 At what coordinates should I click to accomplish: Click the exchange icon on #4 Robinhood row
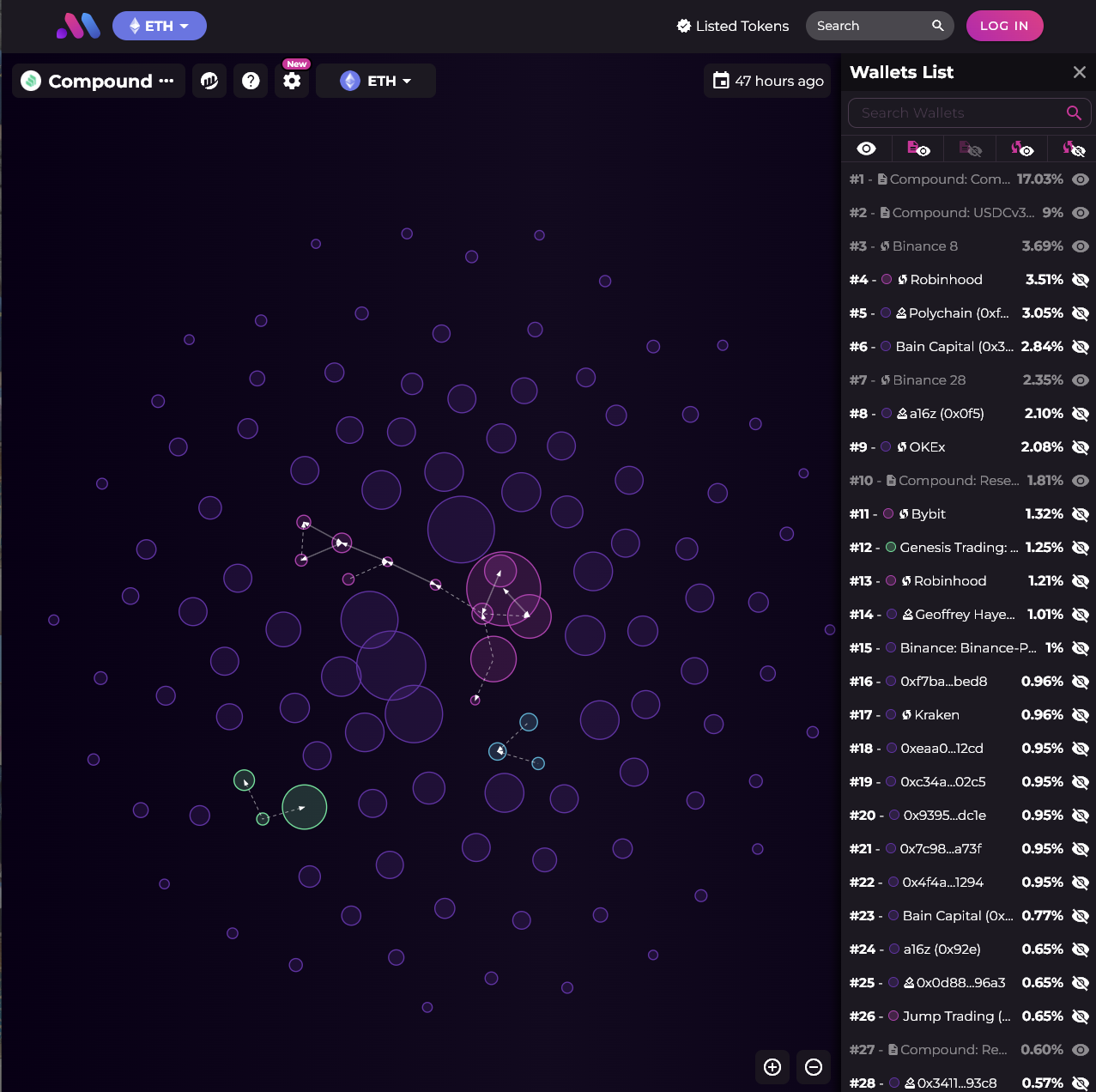tap(903, 280)
